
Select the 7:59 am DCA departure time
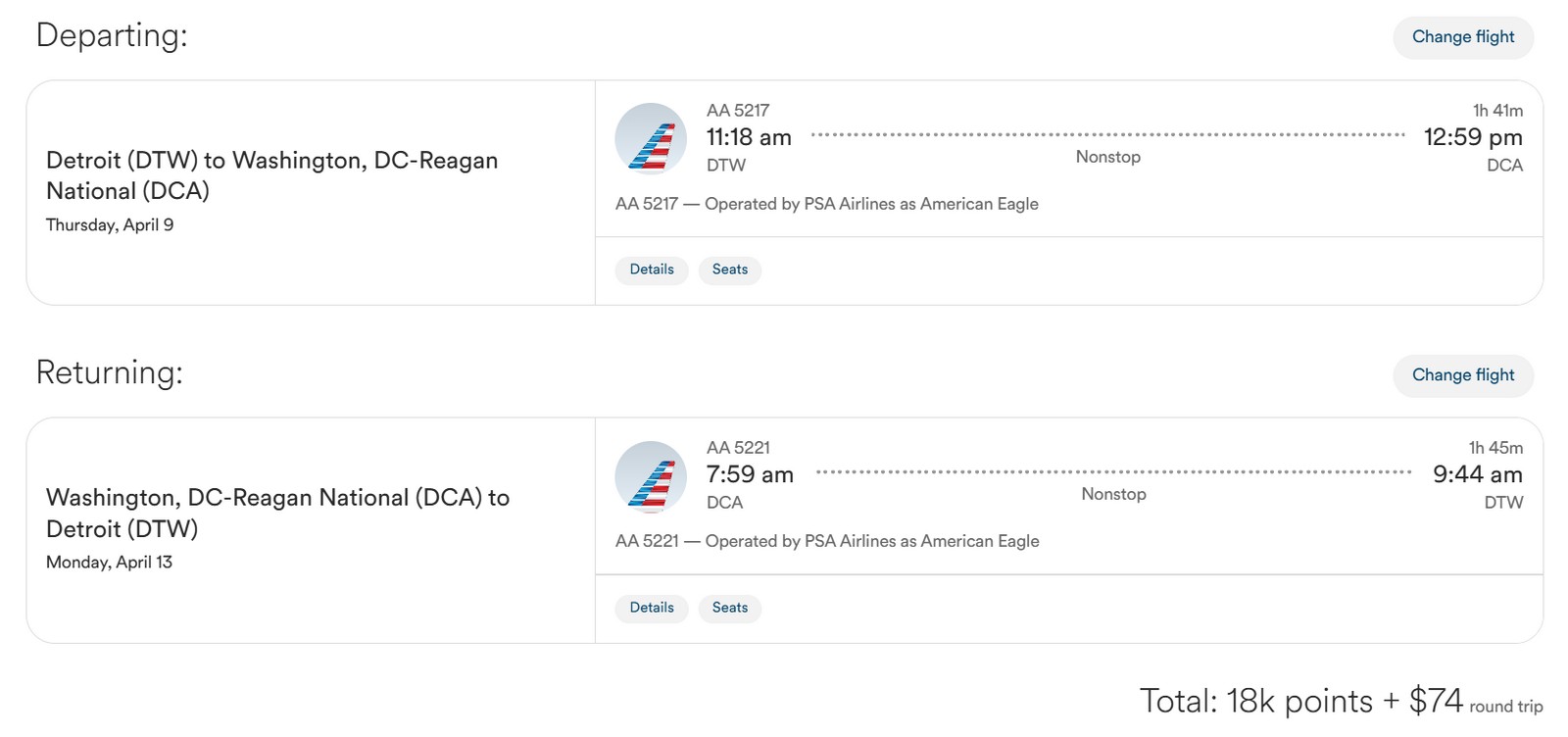(x=750, y=475)
